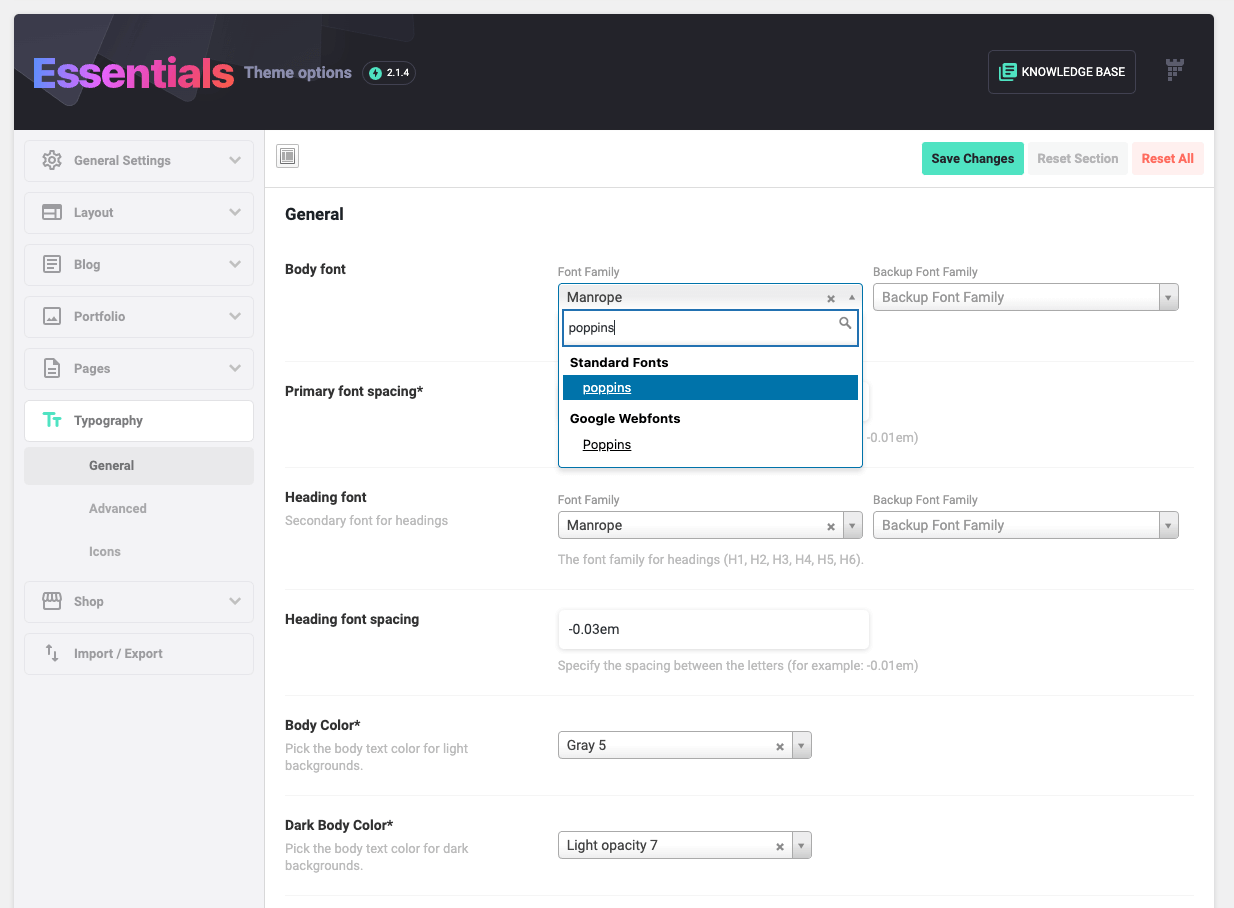Click the expand-all sections icon in toolbar

[287, 156]
